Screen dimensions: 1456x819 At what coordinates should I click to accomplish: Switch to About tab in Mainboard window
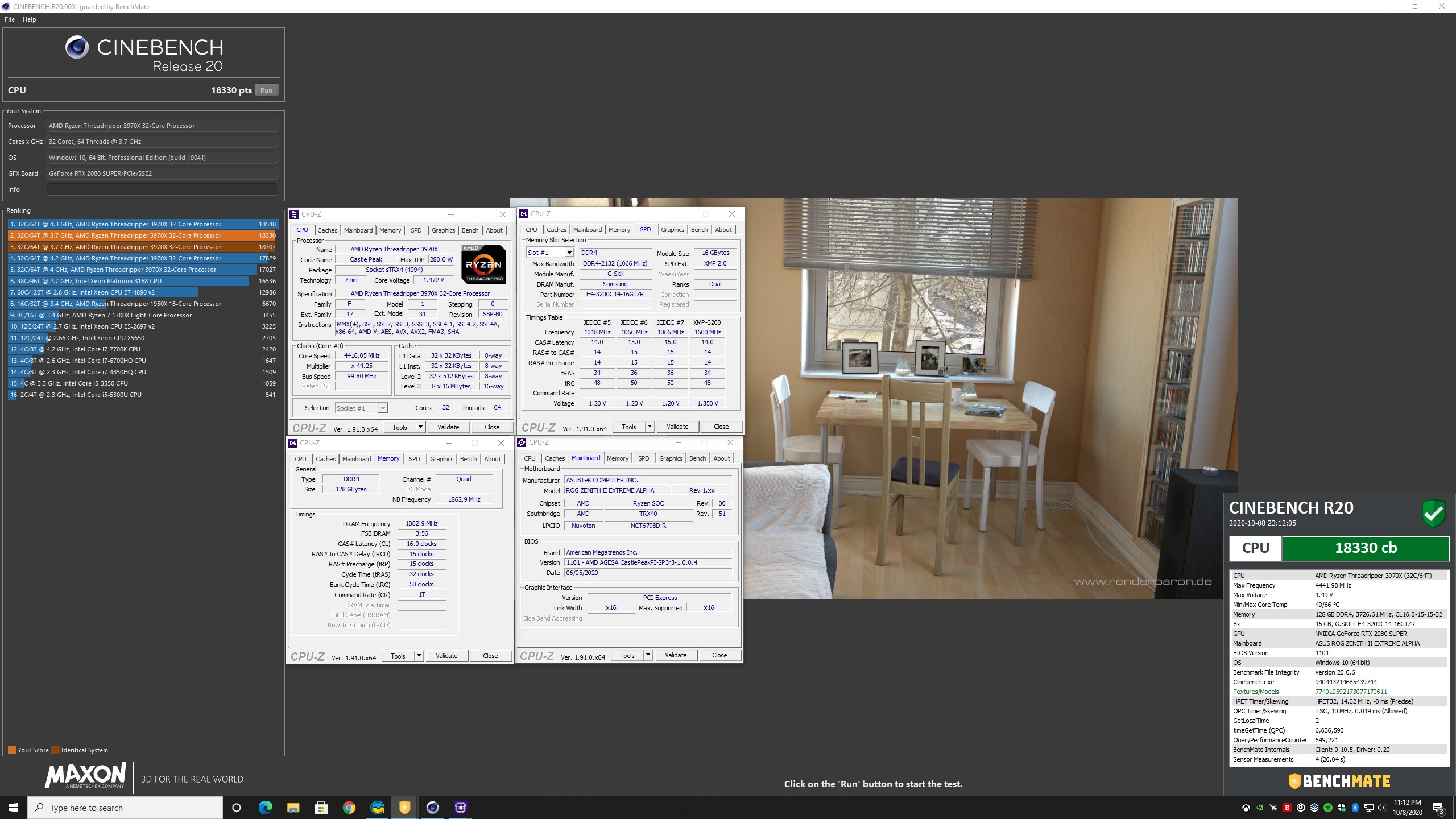[x=721, y=458]
